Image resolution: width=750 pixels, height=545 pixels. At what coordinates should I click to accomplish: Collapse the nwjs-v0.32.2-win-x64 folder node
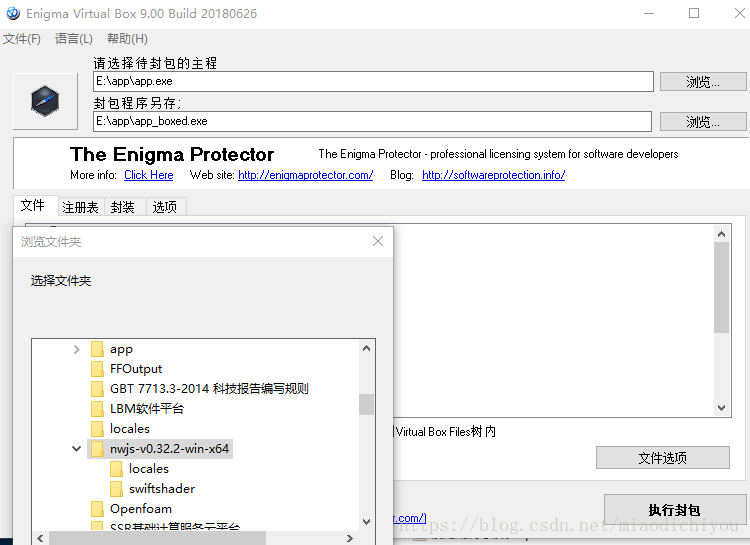77,449
